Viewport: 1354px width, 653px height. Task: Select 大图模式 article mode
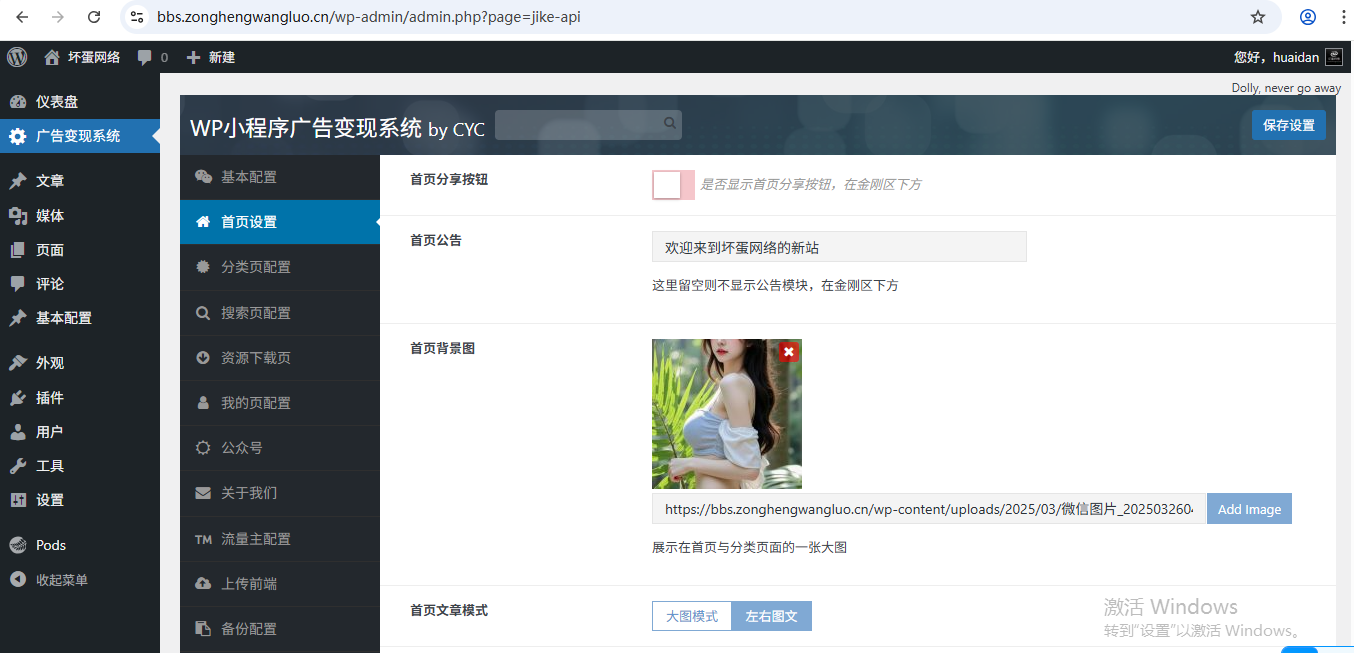[x=692, y=616]
